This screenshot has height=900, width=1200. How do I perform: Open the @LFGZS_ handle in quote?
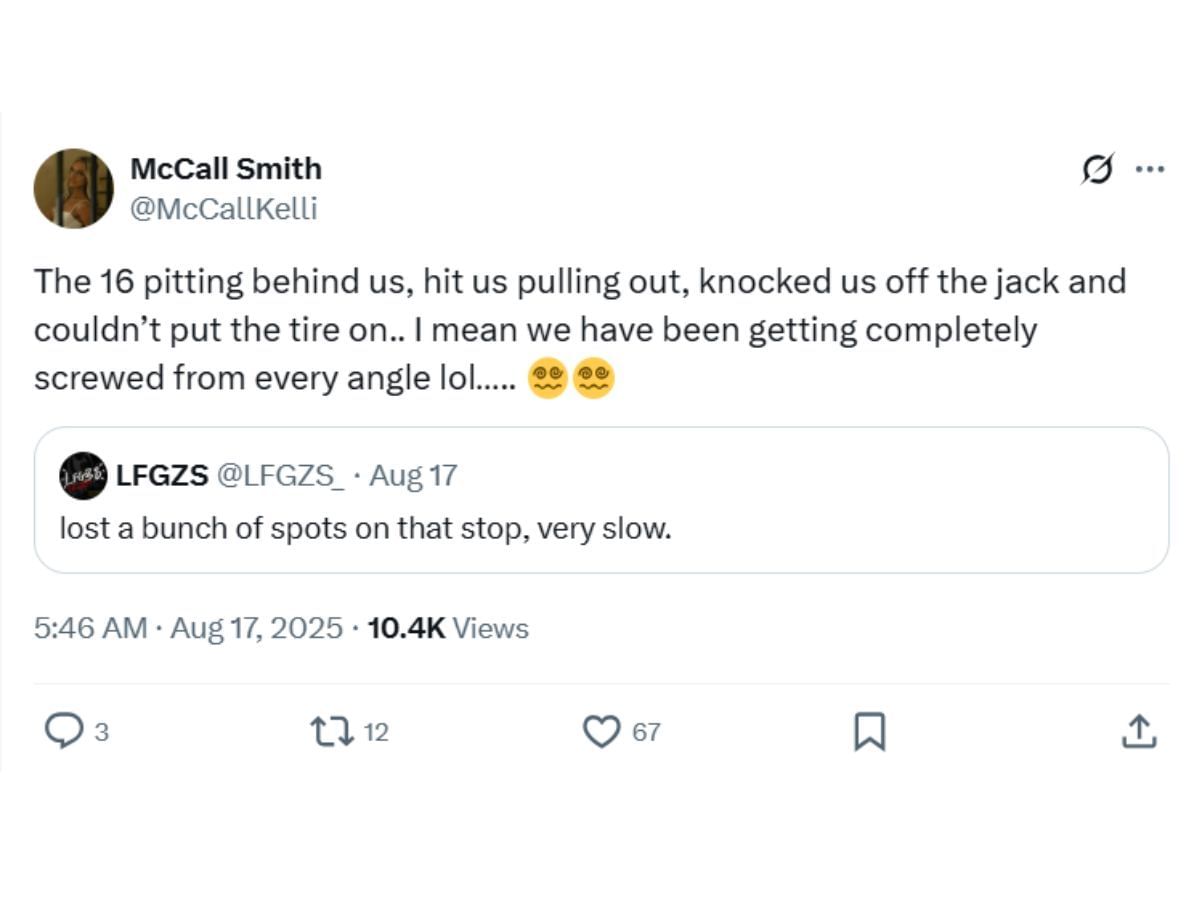[x=281, y=475]
